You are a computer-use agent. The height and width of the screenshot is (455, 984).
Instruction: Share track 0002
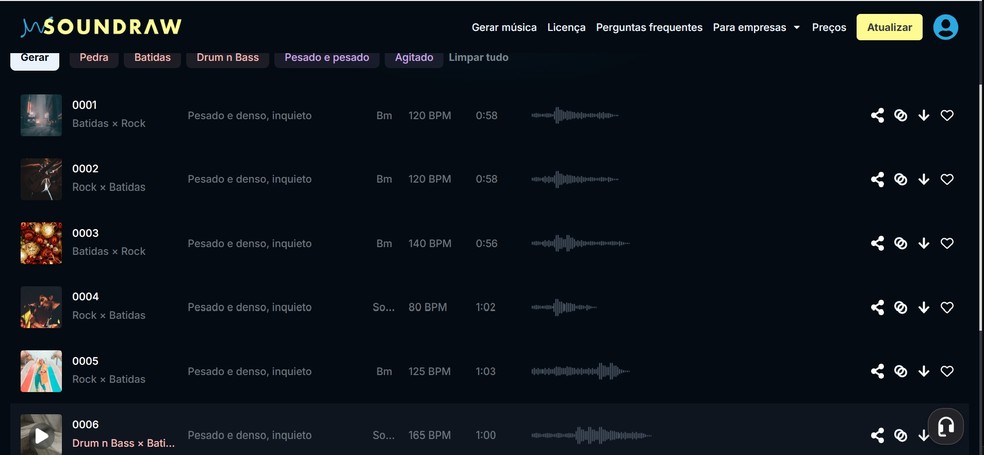pyautogui.click(x=877, y=179)
